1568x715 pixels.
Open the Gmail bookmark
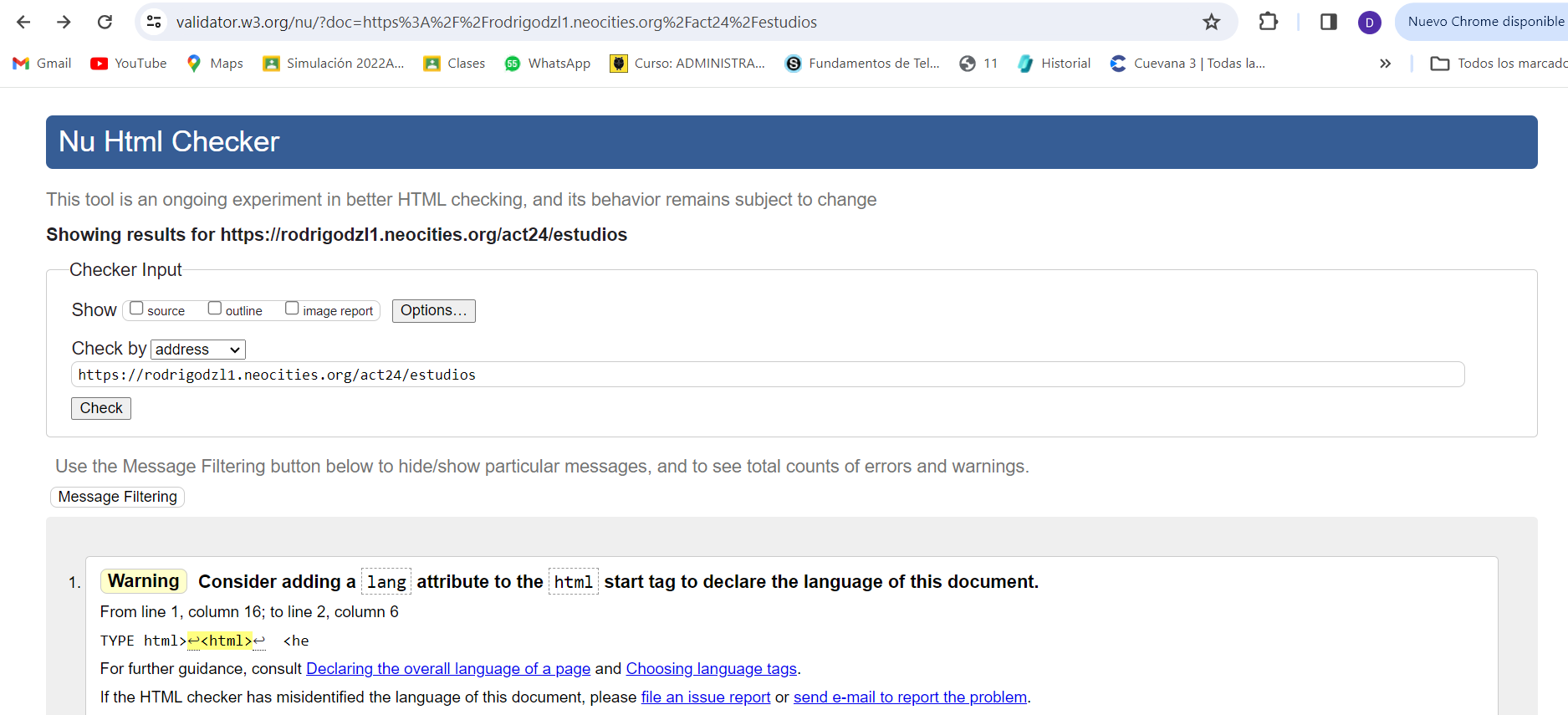point(43,64)
